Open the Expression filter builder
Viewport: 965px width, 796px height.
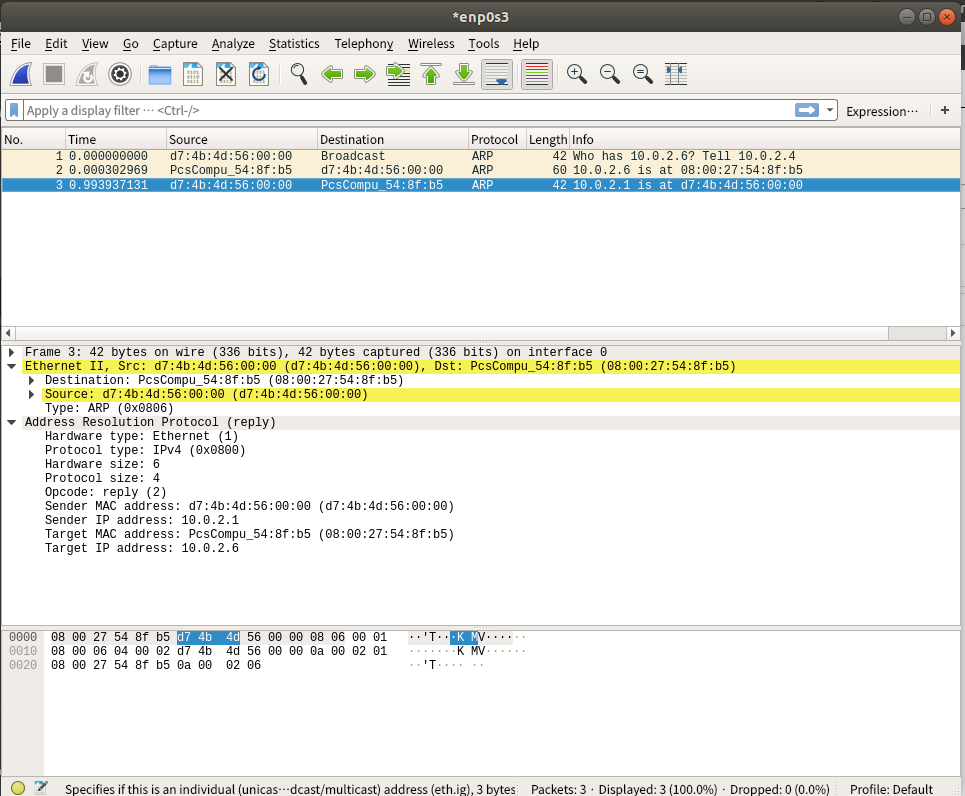(881, 111)
